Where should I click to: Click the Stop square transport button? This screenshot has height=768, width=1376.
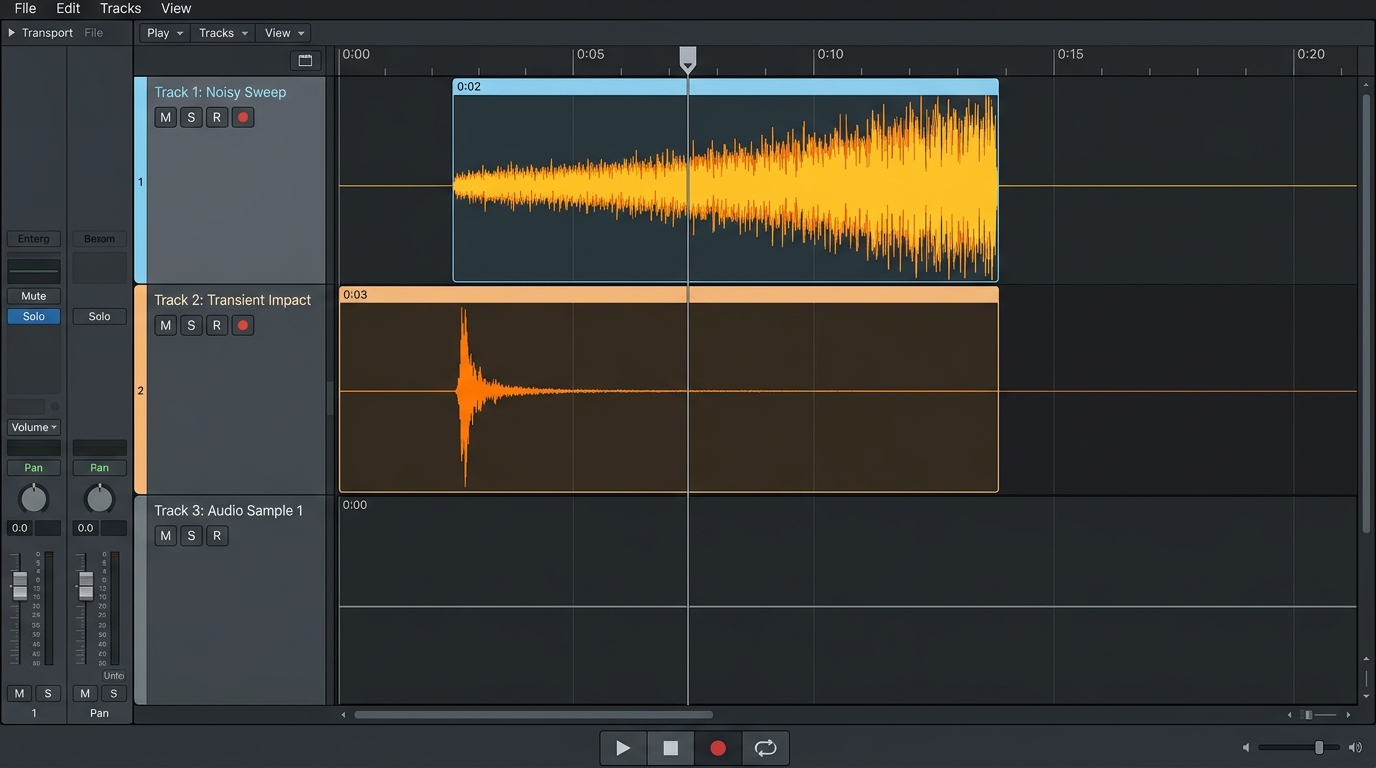(x=670, y=748)
